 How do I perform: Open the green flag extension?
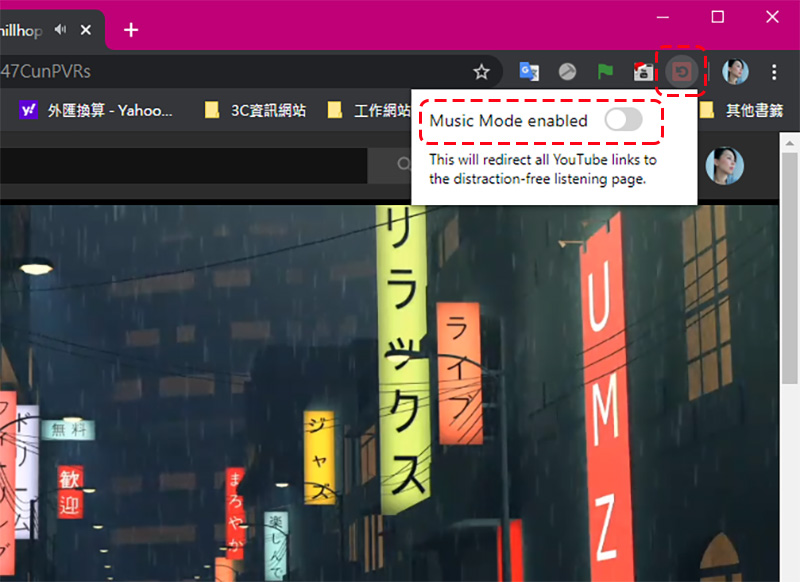click(605, 72)
